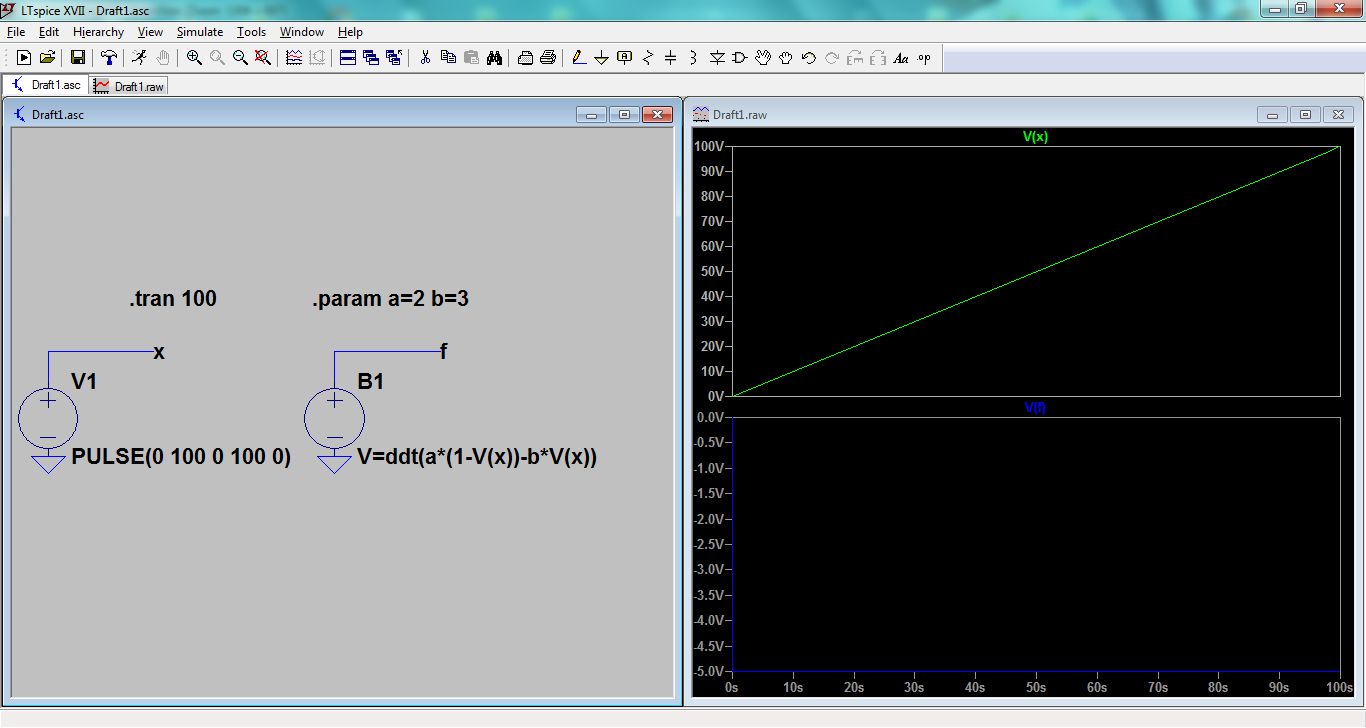Choose the Resistor component tool
Viewport: 1366px width, 728px height.
648,58
